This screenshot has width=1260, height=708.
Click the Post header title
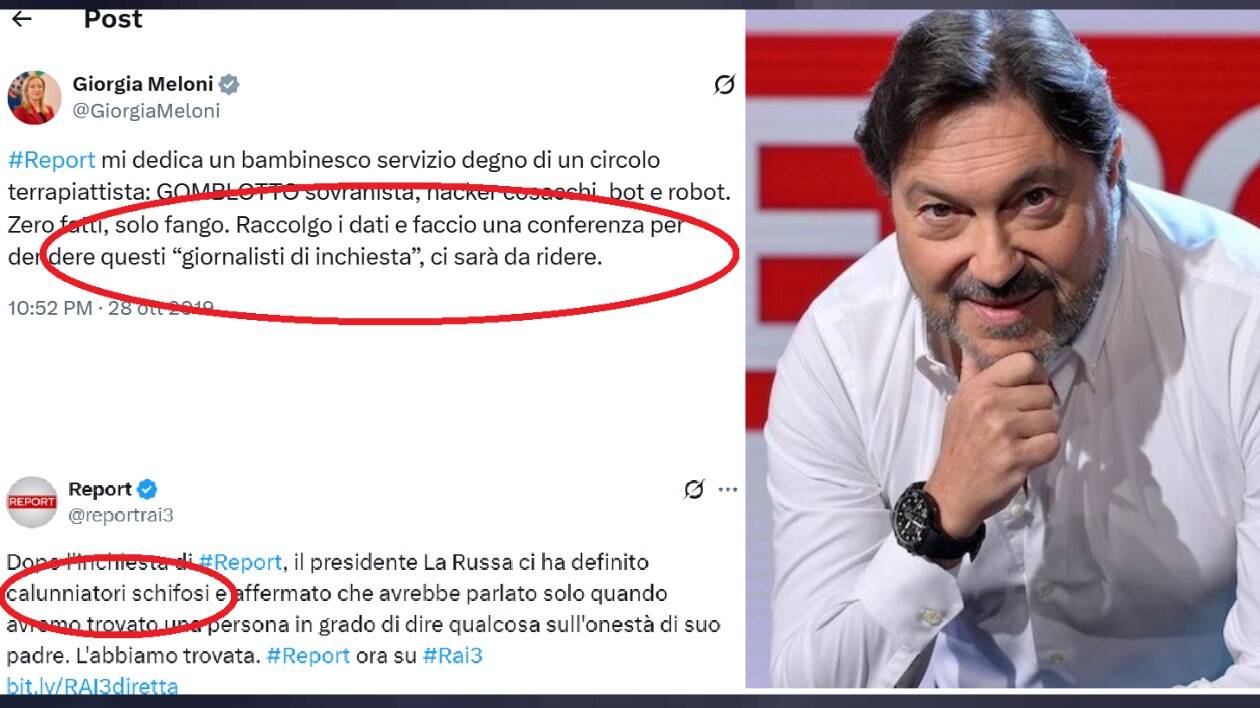click(x=113, y=18)
